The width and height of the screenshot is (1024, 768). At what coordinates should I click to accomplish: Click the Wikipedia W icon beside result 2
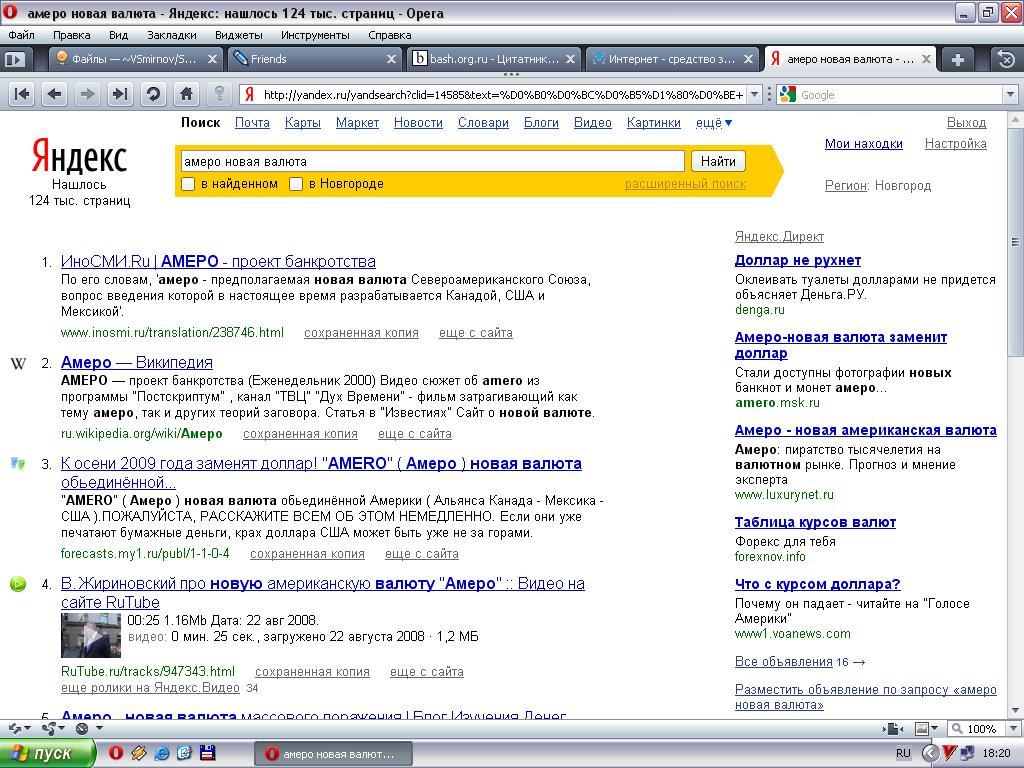click(x=18, y=364)
